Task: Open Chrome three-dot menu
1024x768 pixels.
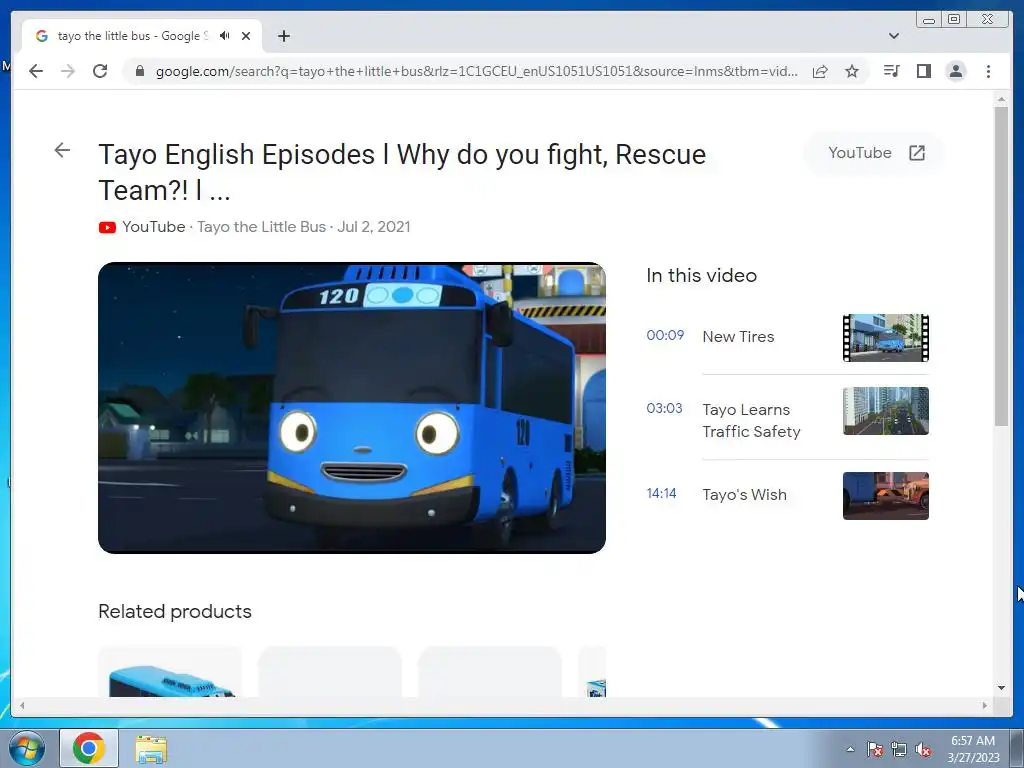Action: pyautogui.click(x=988, y=71)
